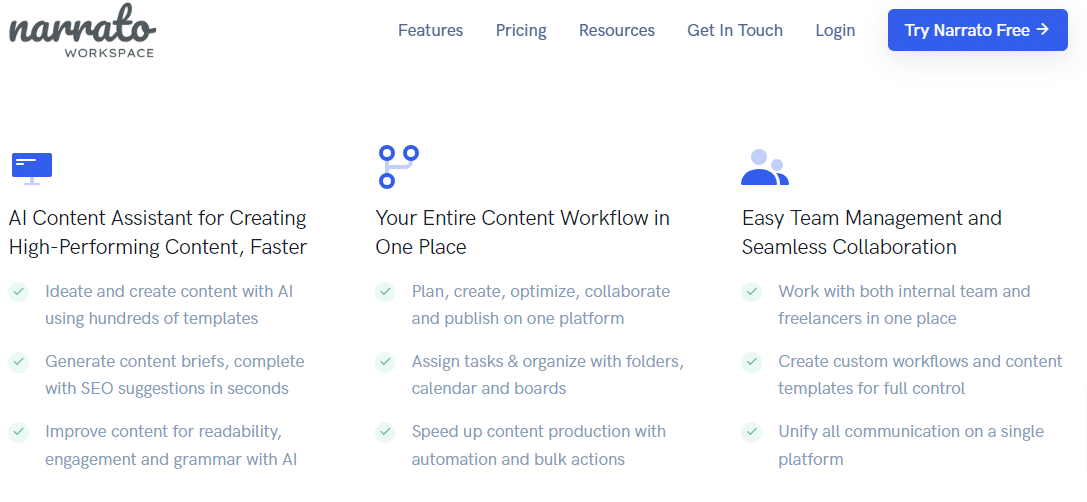The image size is (1087, 502).
Task: Click the branching workflow icon
Action: 398,167
